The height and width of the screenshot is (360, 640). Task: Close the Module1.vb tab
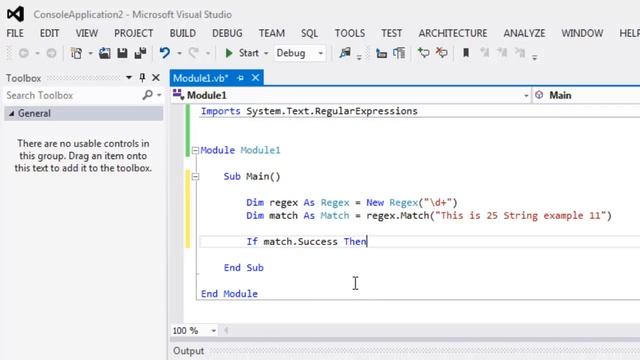tap(255, 78)
